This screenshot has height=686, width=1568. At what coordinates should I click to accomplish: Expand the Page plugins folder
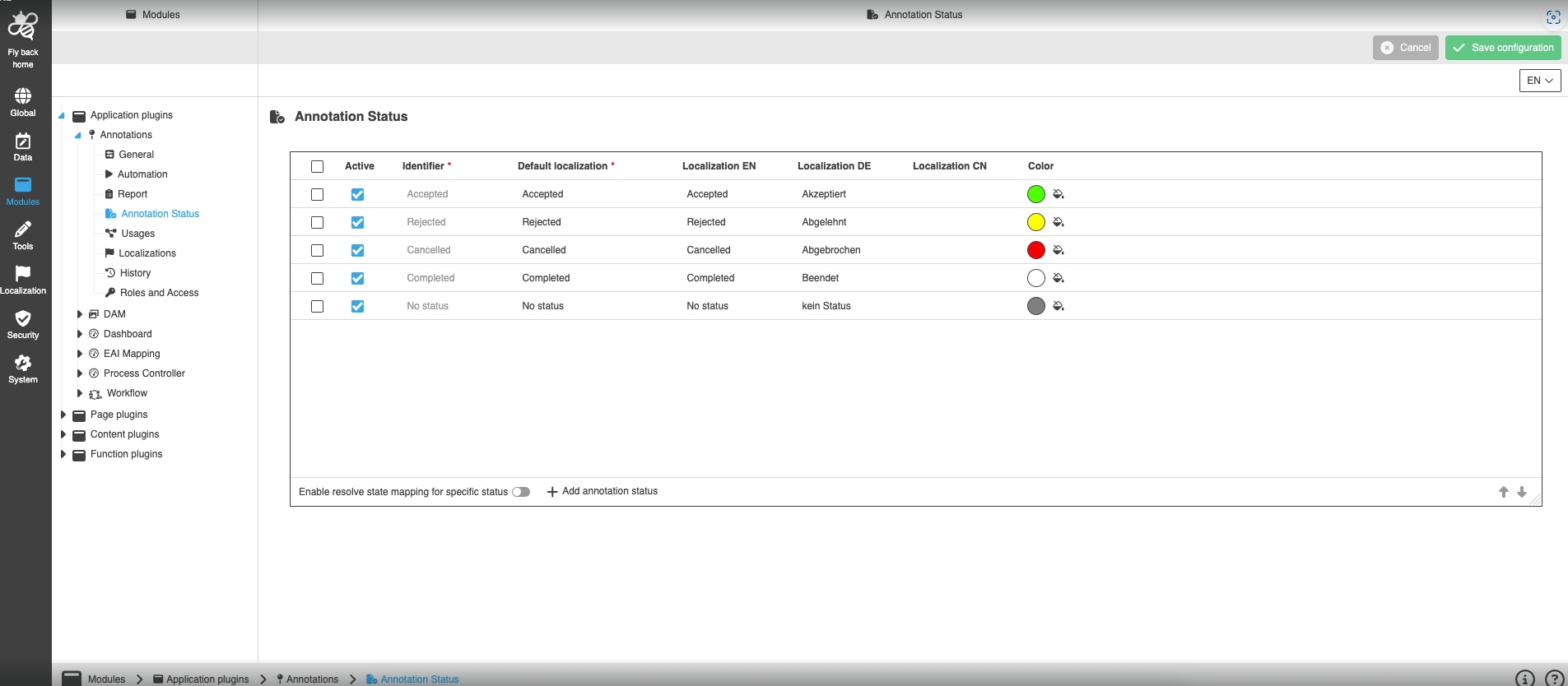(63, 415)
